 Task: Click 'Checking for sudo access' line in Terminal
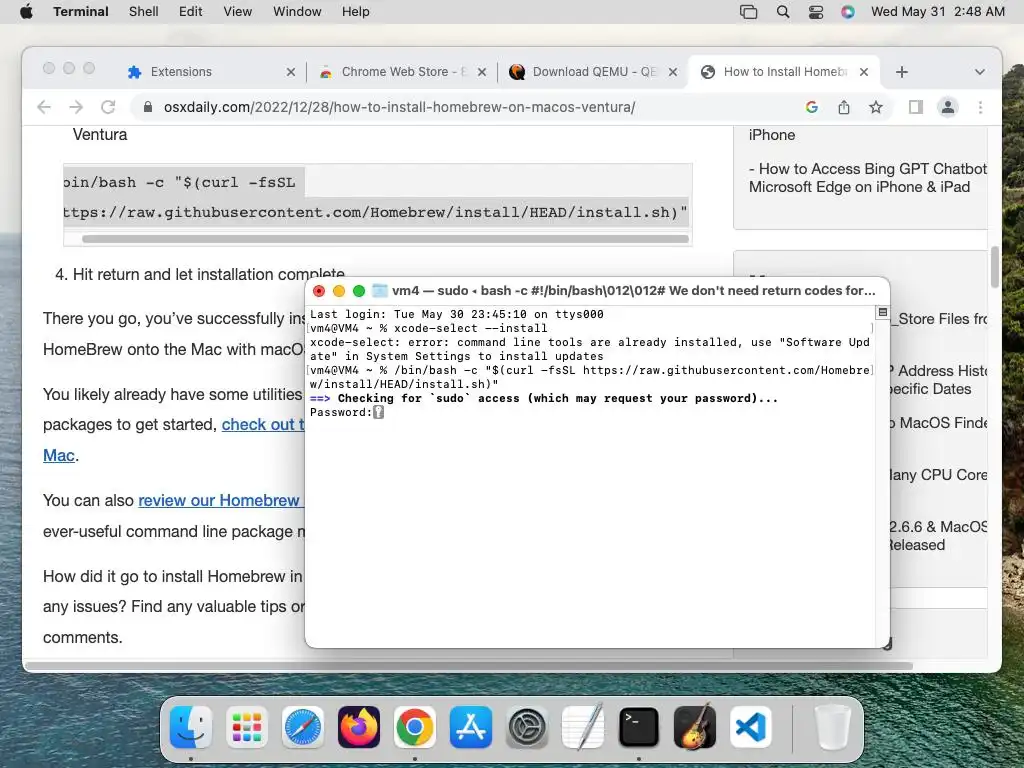544,398
